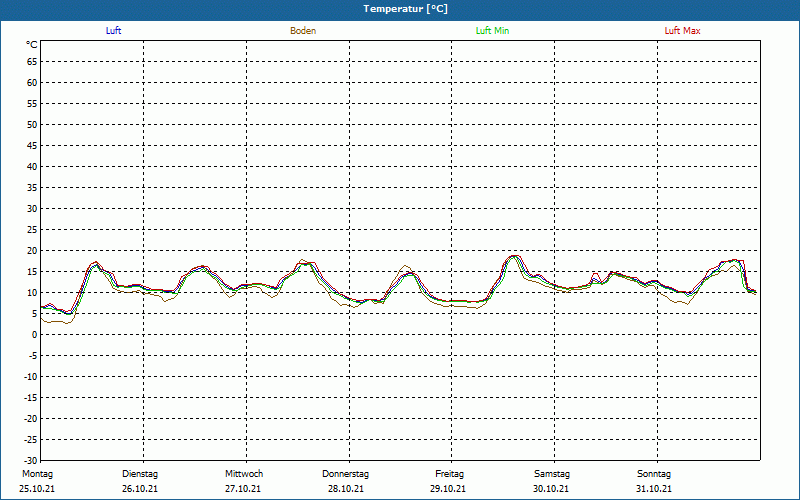This screenshot has width=800, height=500.
Task: Click the date 29.10.21
Action: point(448,489)
